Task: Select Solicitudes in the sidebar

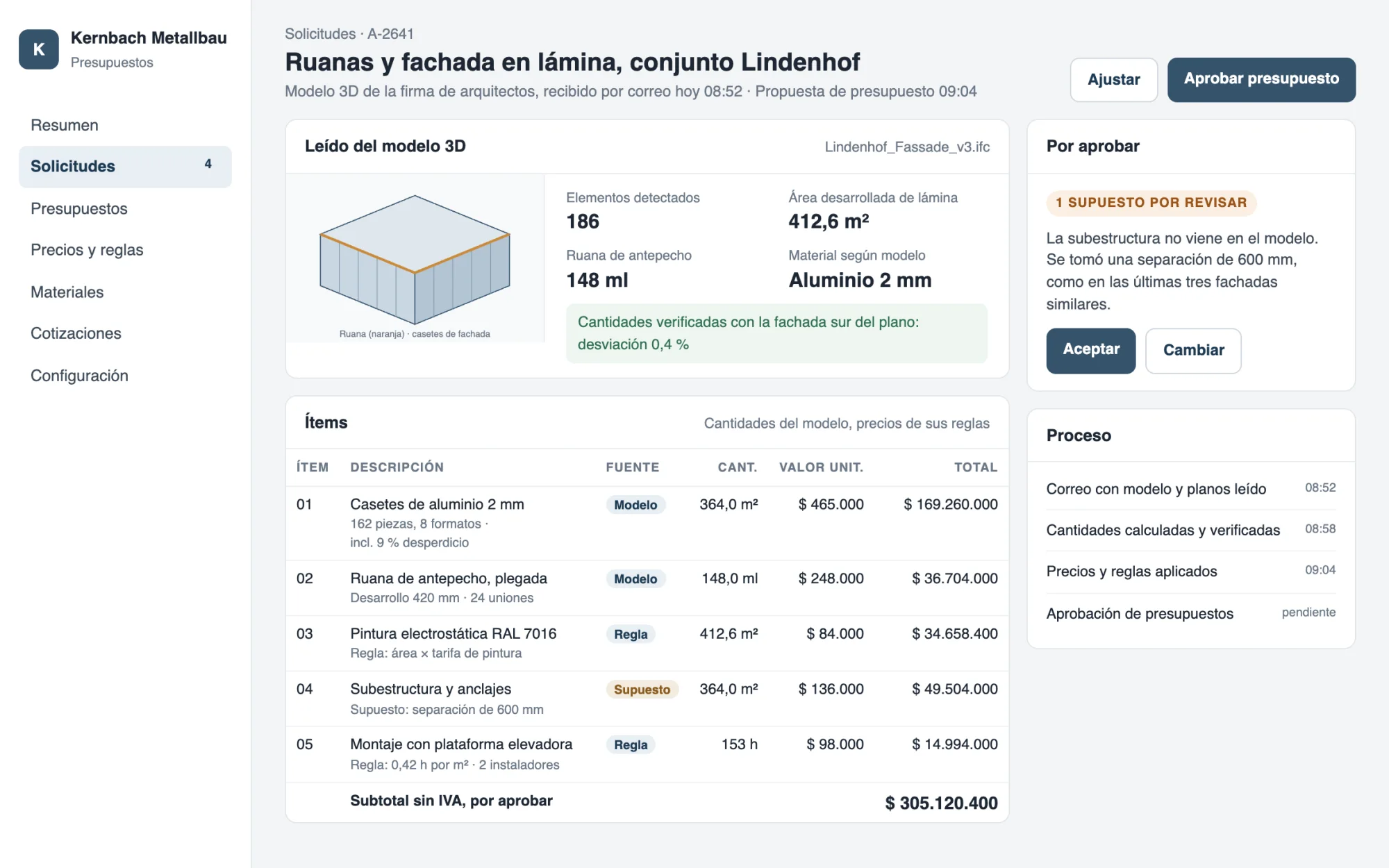Action: coord(125,167)
